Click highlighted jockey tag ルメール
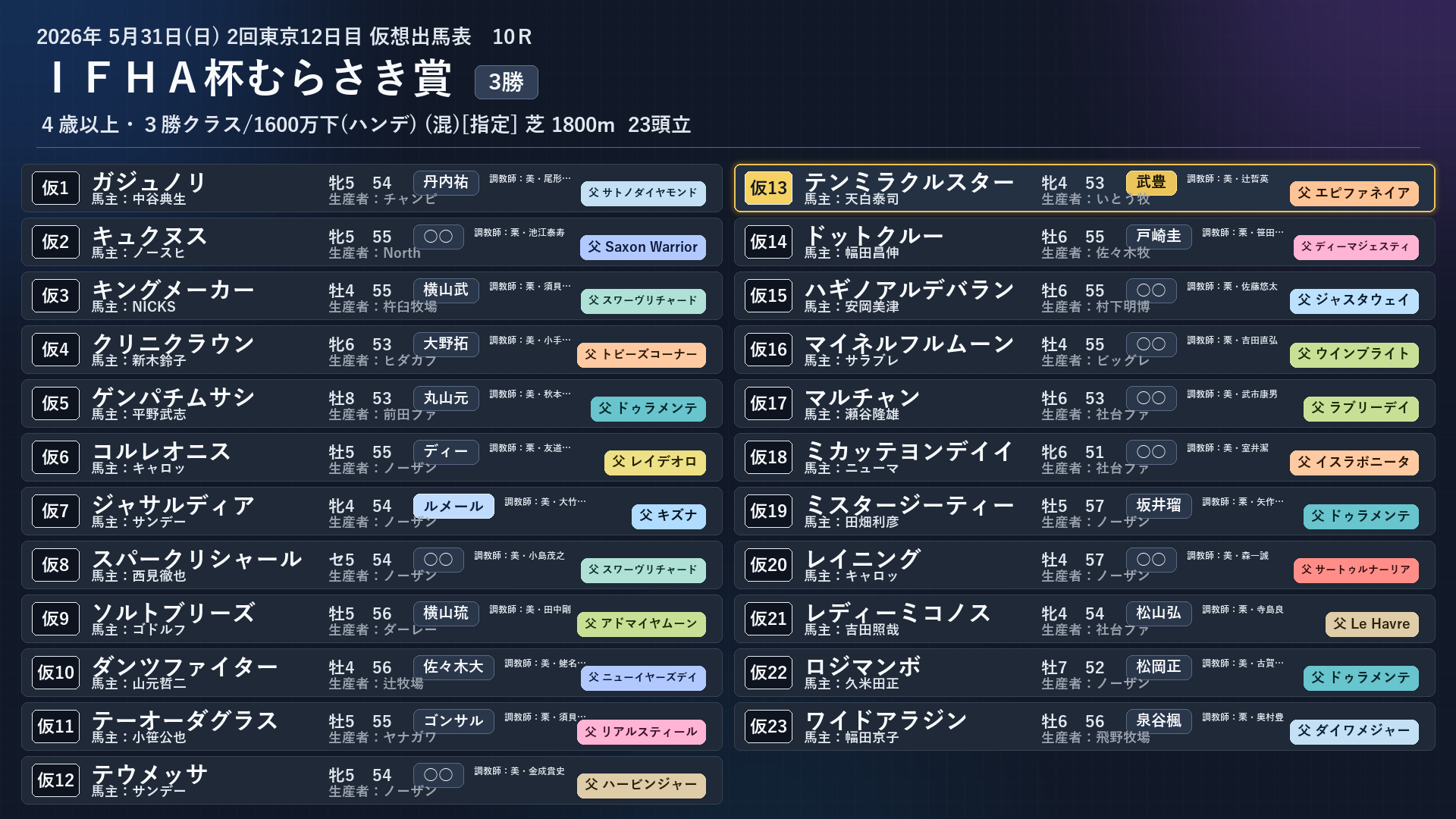Screen dimensions: 1456x819 point(453,506)
